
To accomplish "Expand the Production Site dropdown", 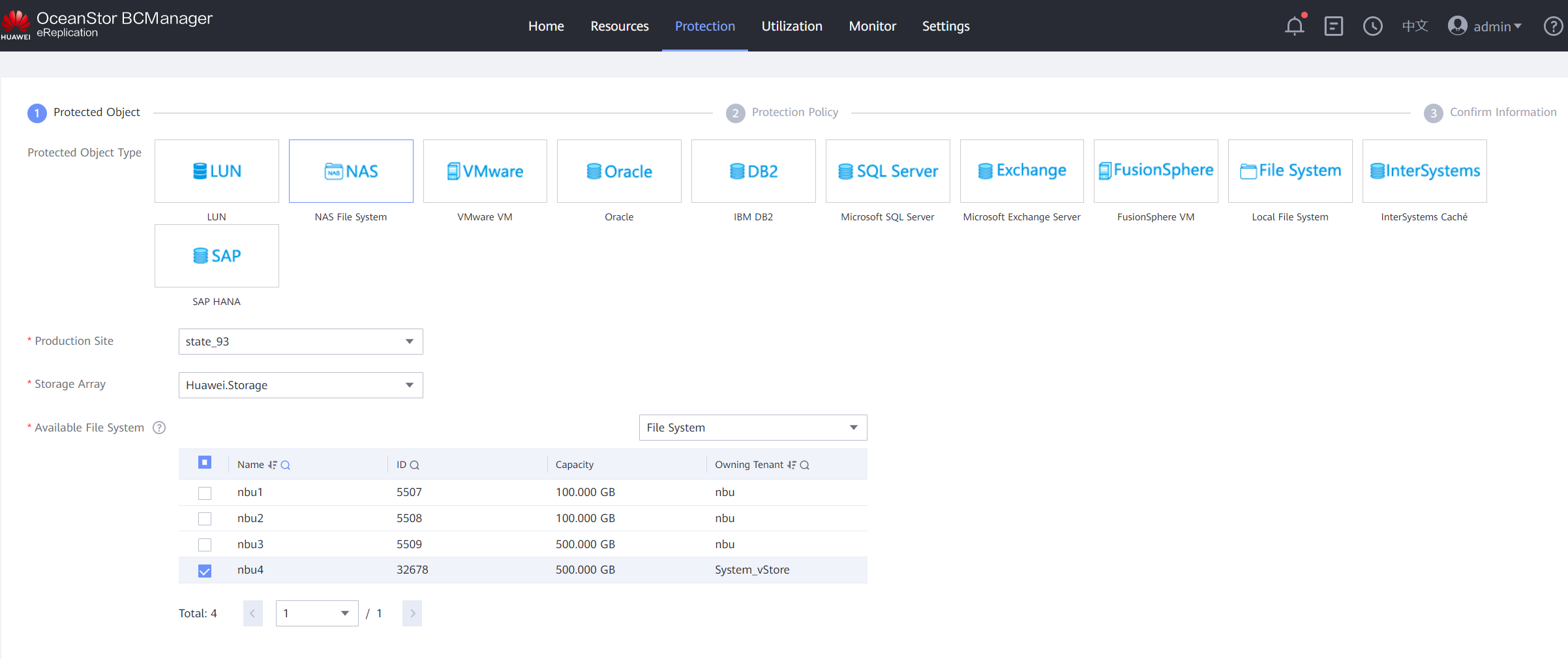I will coord(301,342).
